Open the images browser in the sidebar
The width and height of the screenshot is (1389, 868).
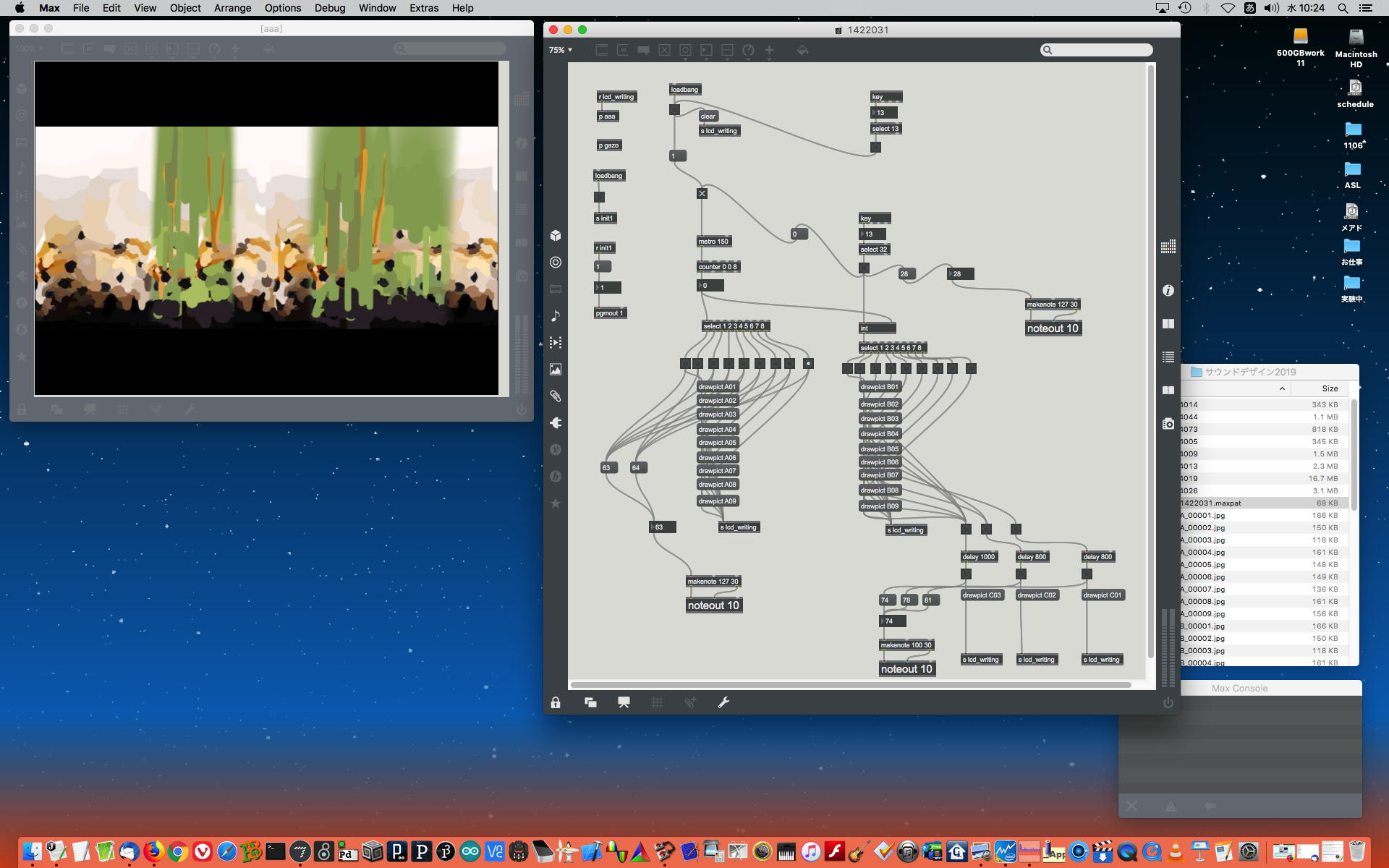556,370
